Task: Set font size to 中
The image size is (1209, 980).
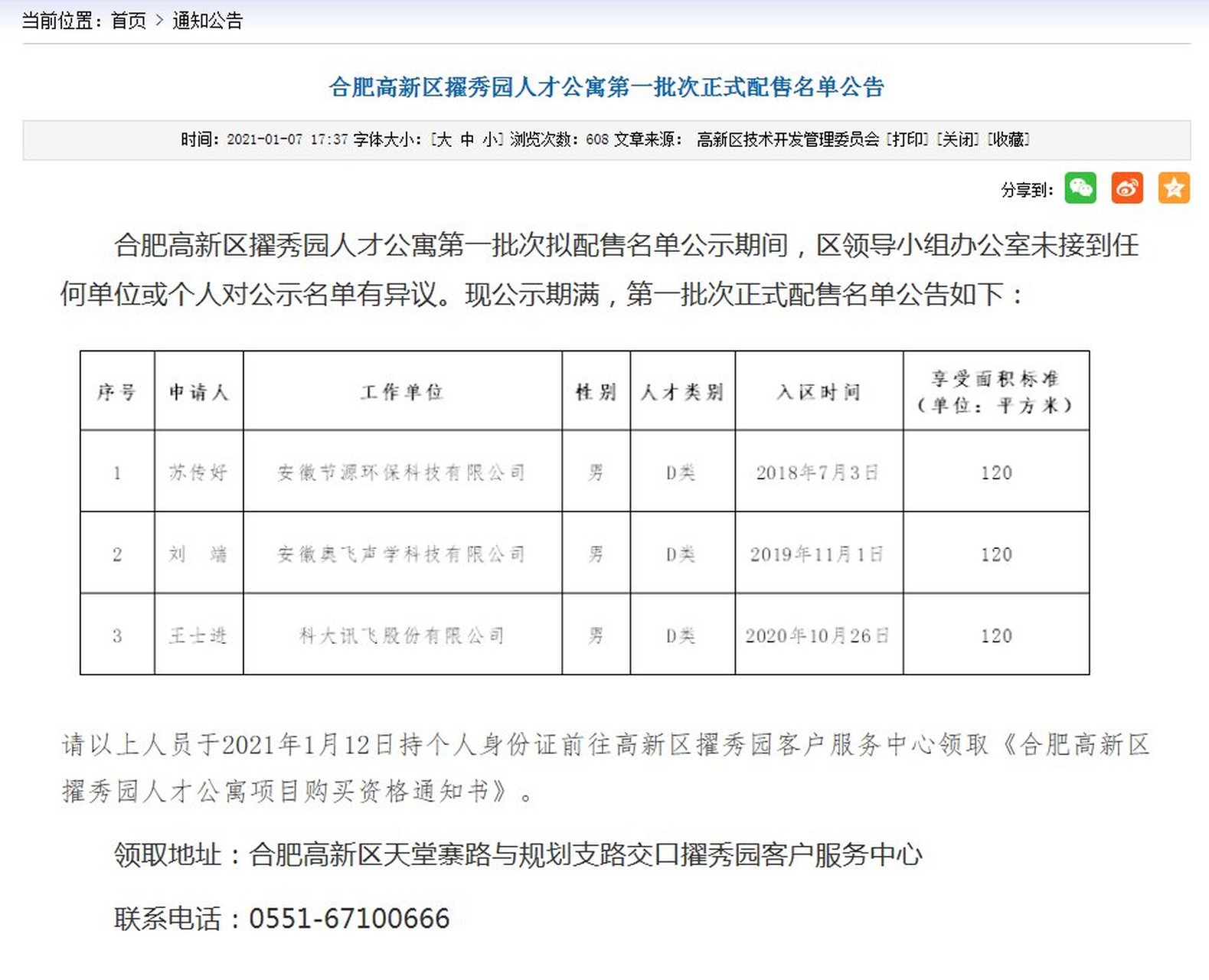Action: click(467, 139)
